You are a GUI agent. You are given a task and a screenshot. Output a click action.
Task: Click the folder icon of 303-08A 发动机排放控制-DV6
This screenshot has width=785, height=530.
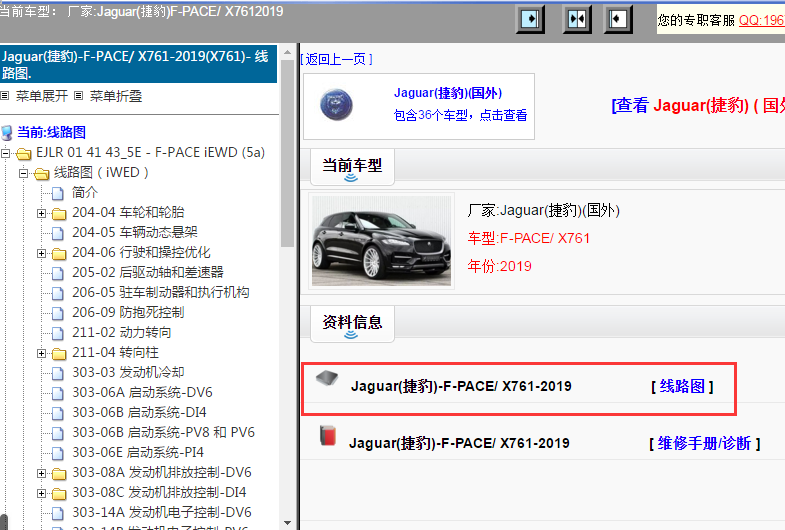tap(59, 474)
